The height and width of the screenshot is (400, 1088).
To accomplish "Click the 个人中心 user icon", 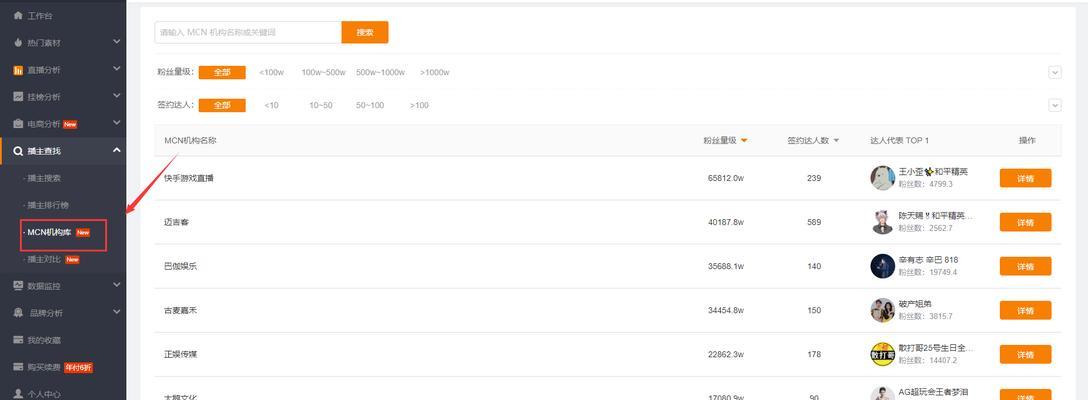I will click(x=18, y=394).
